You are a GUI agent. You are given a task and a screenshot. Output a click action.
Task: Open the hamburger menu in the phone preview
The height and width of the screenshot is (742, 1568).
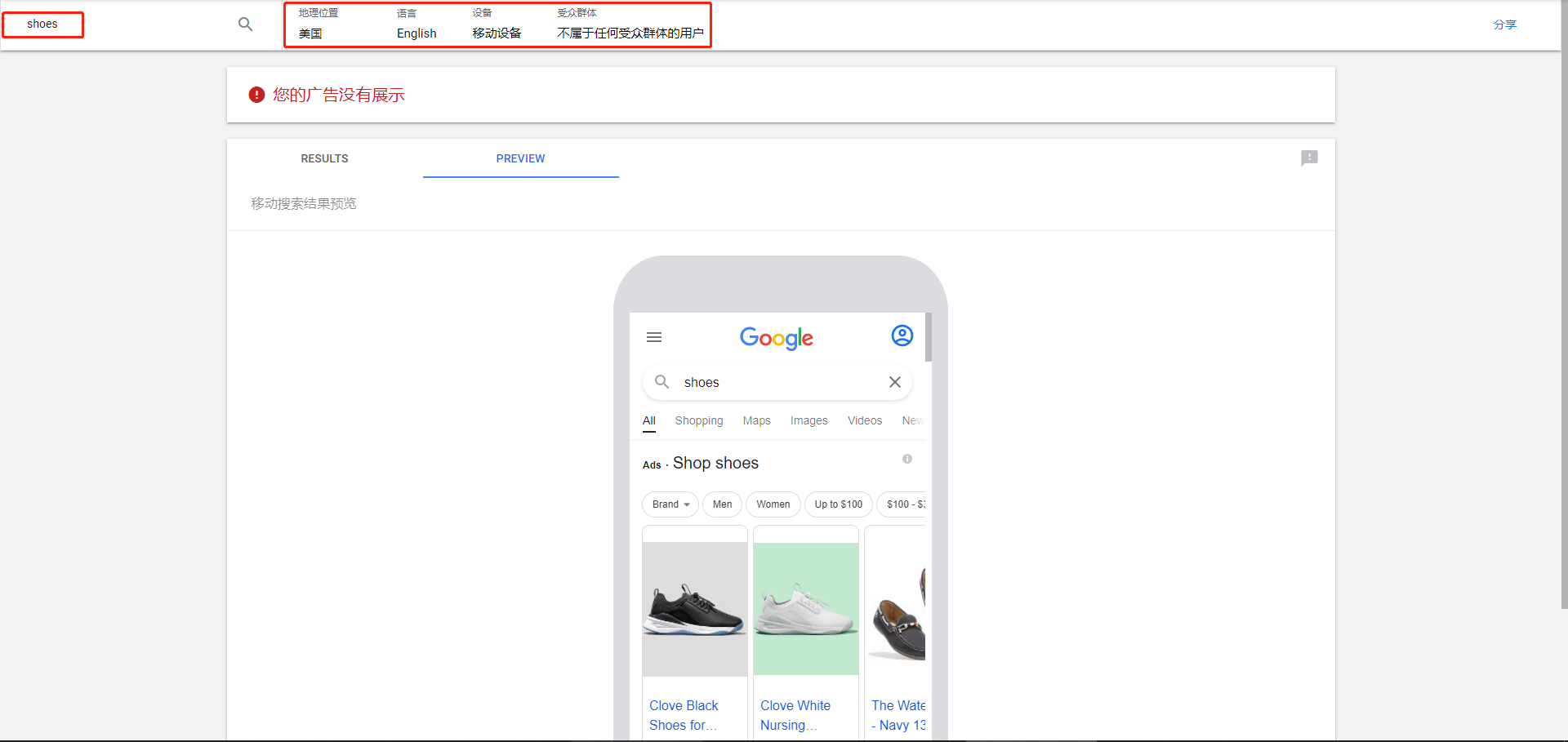point(653,336)
